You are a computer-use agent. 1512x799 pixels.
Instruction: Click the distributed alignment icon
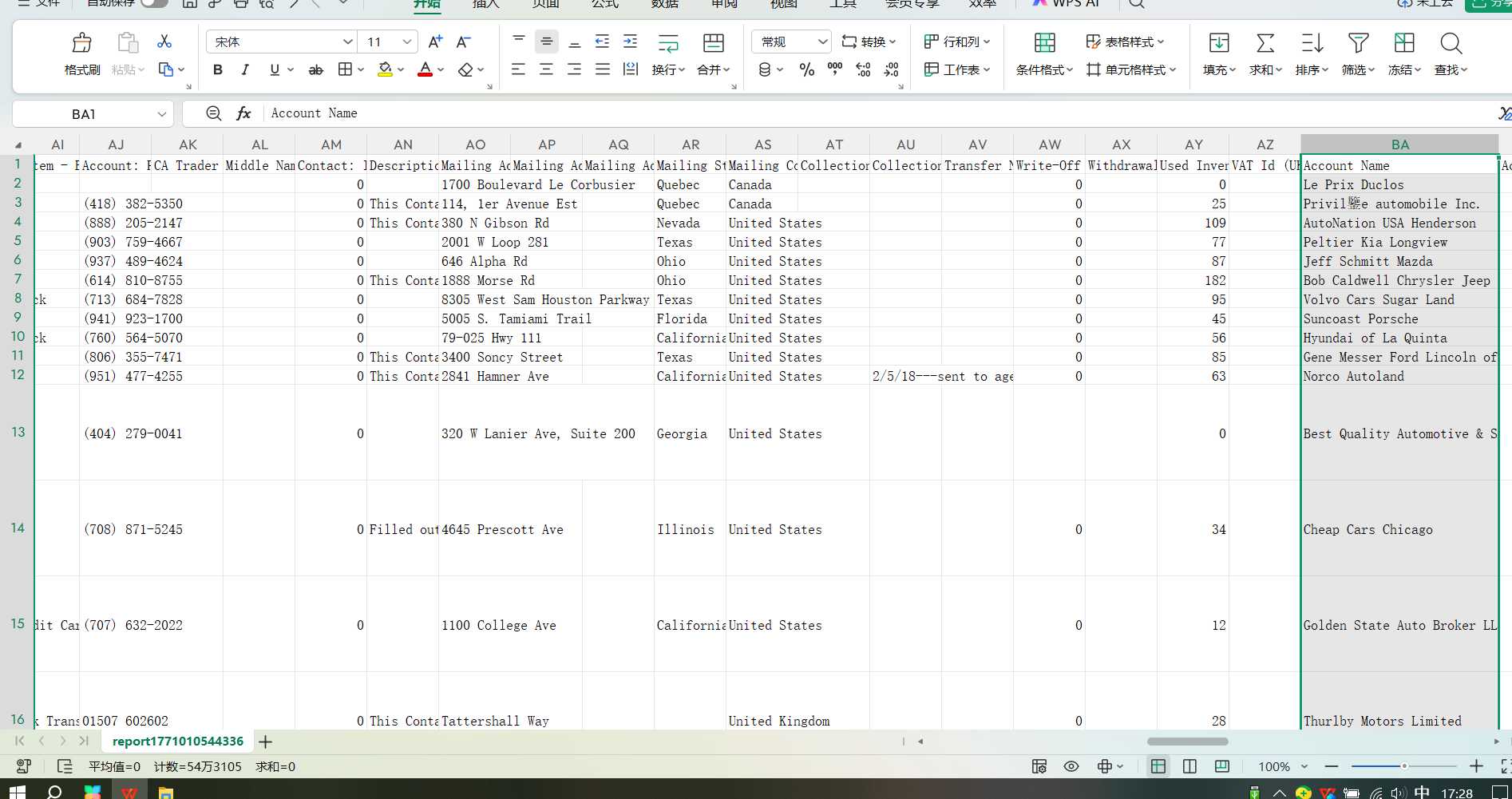click(631, 69)
